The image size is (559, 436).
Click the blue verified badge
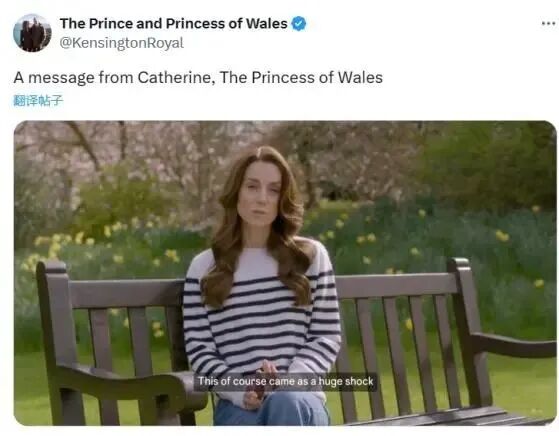pyautogui.click(x=298, y=24)
